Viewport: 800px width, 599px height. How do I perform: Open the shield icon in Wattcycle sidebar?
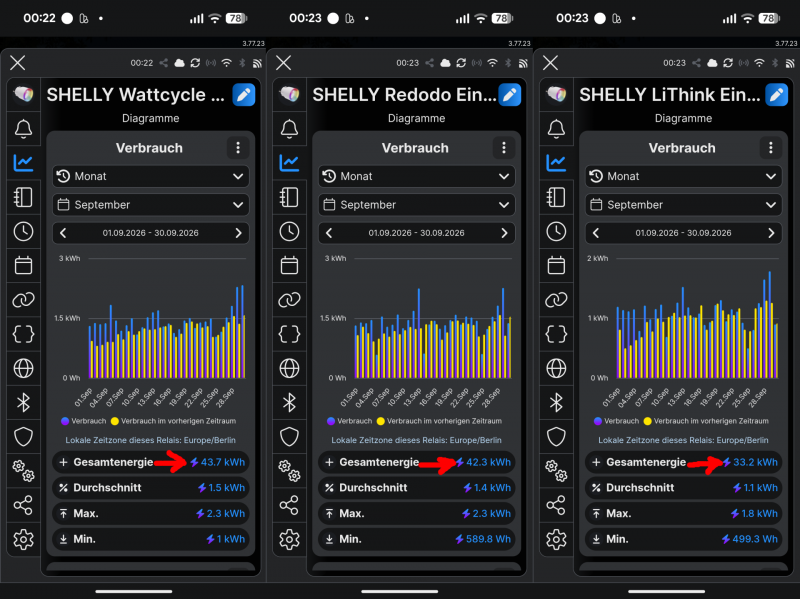pos(23,437)
